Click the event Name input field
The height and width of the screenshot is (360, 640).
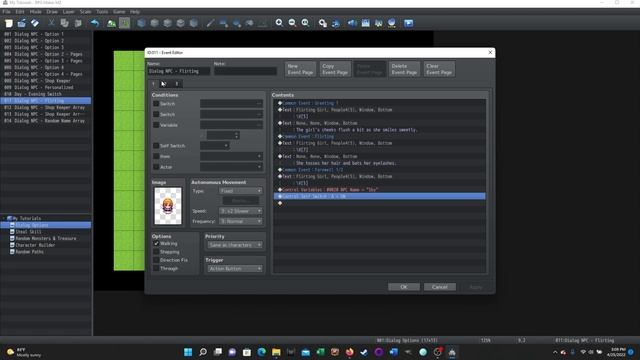tap(179, 71)
